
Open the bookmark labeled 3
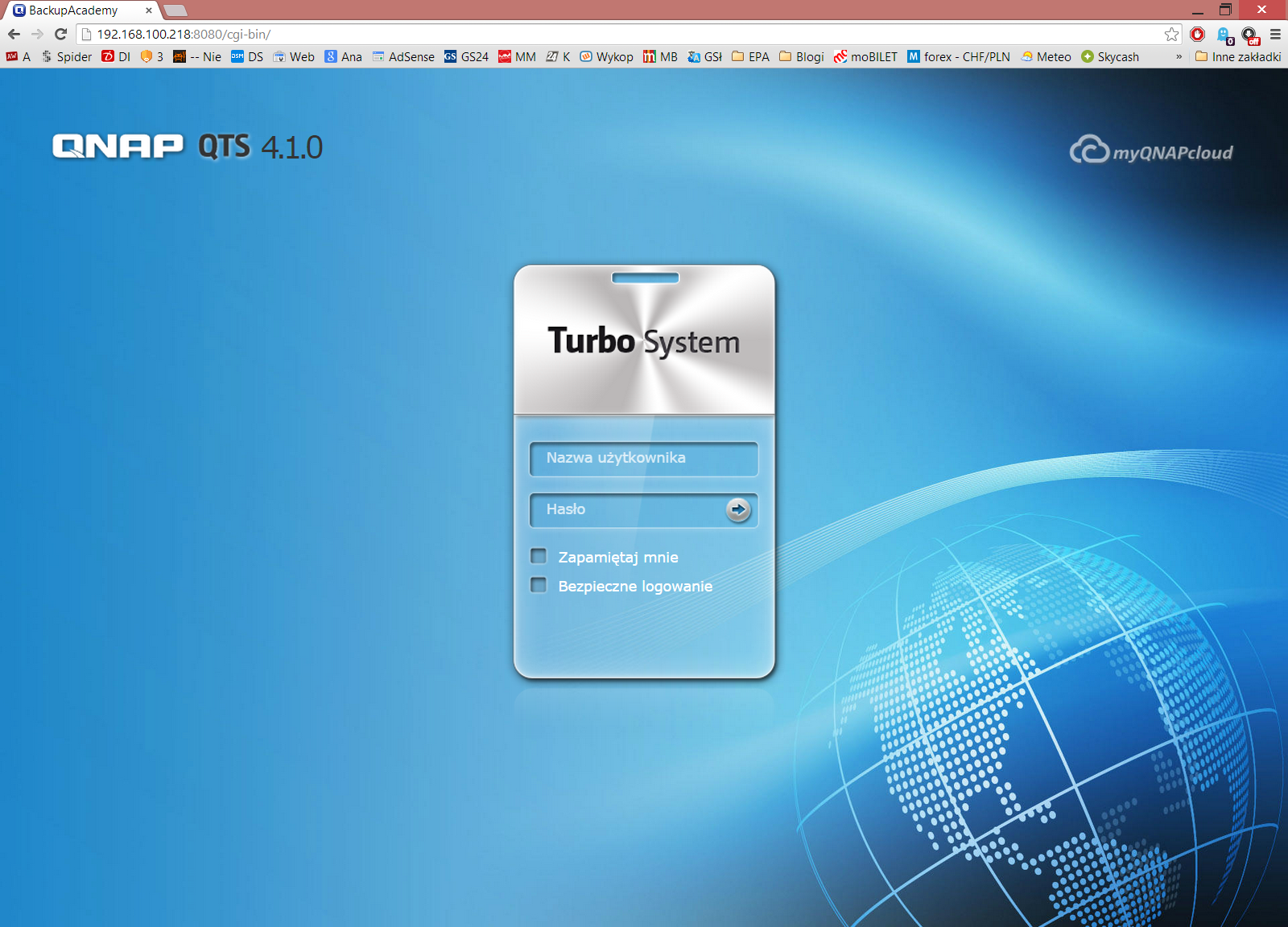pyautogui.click(x=152, y=56)
